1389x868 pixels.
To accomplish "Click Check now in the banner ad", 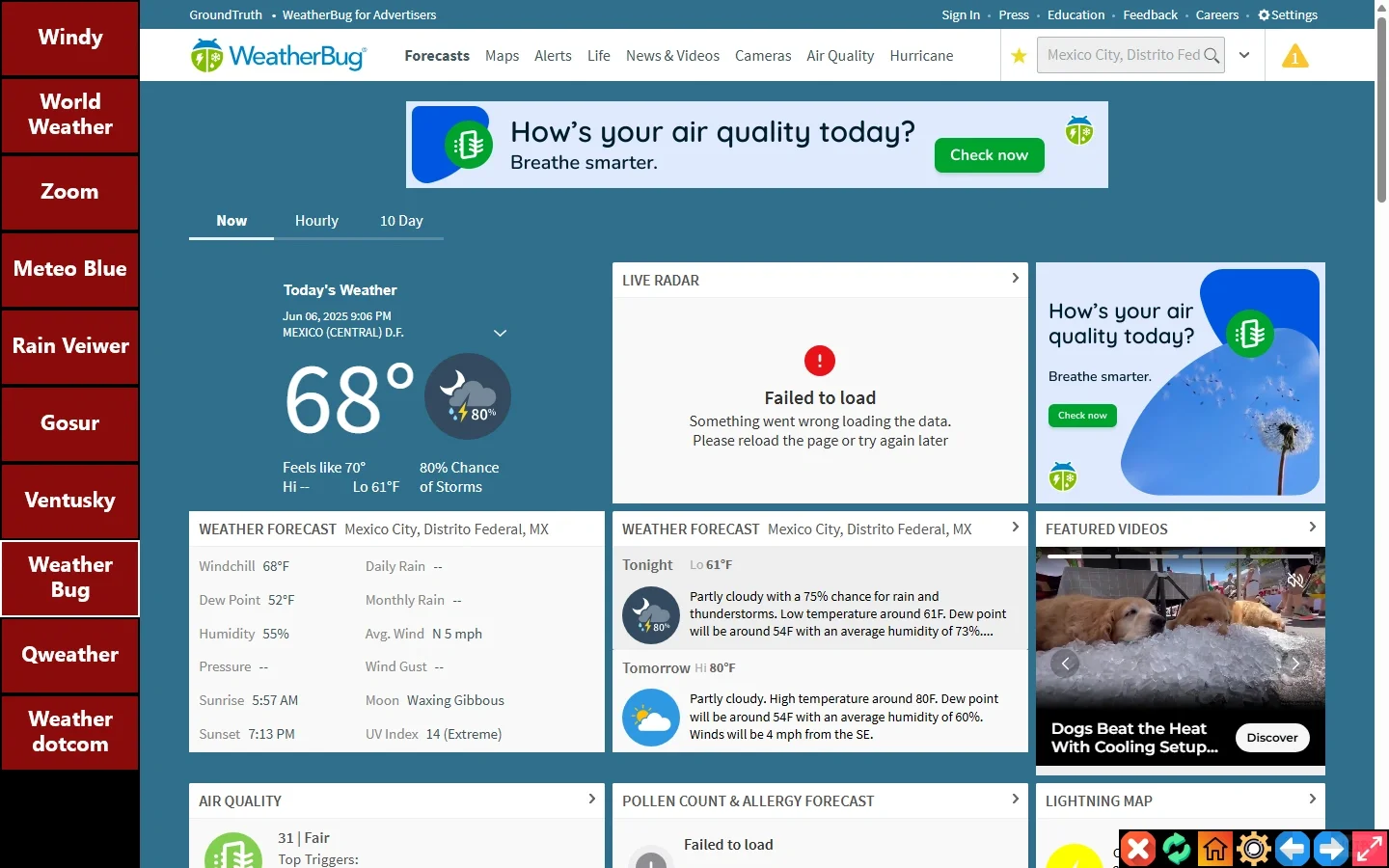I will [989, 155].
